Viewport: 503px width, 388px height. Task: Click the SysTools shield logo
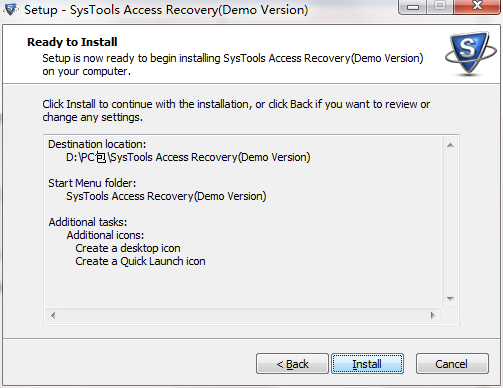pyautogui.click(x=470, y=54)
